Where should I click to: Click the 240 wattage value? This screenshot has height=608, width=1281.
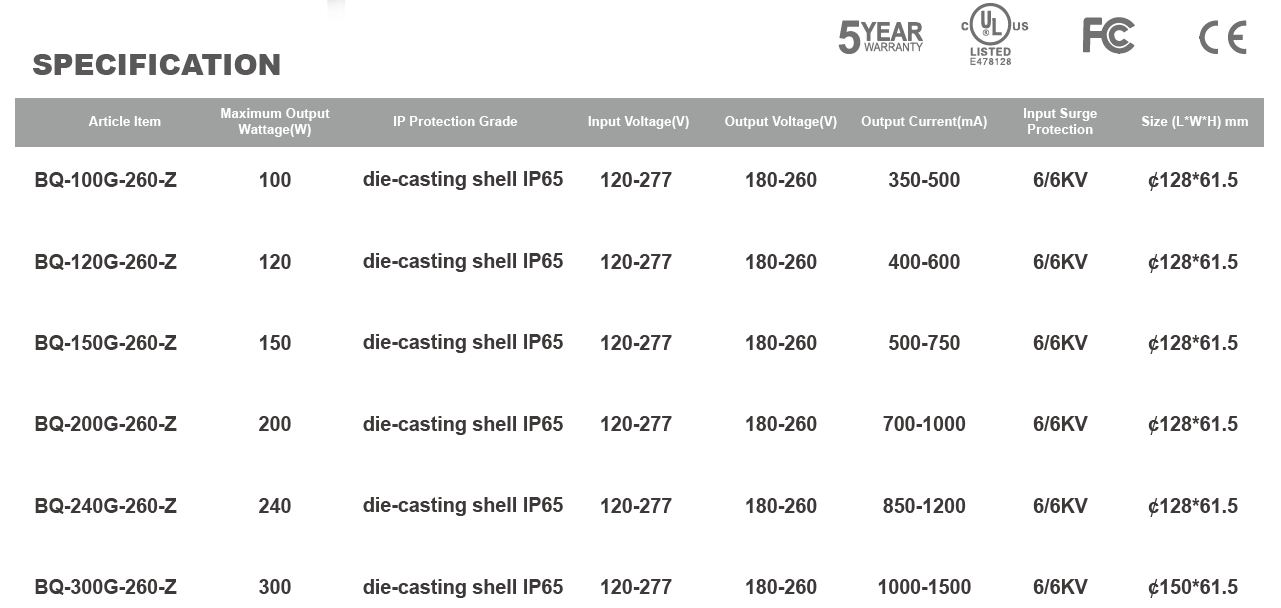tap(275, 506)
